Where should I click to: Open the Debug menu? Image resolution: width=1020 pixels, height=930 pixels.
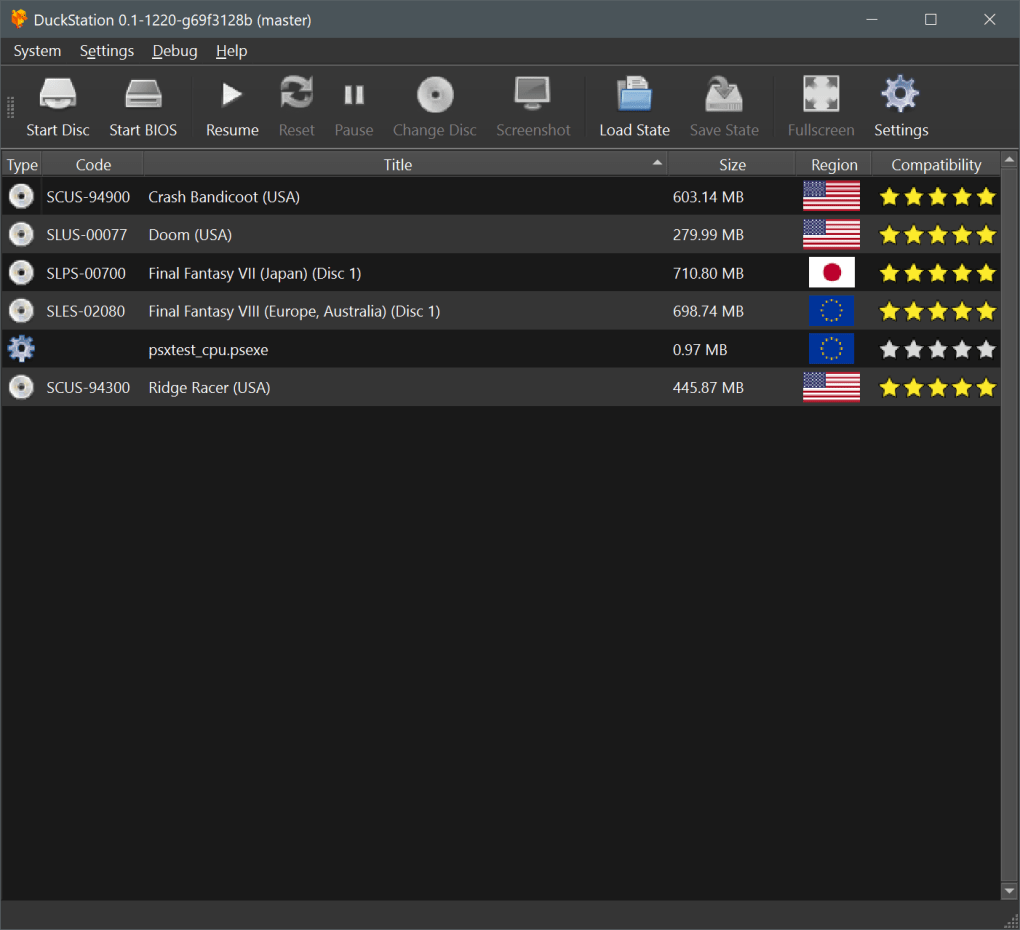point(174,51)
